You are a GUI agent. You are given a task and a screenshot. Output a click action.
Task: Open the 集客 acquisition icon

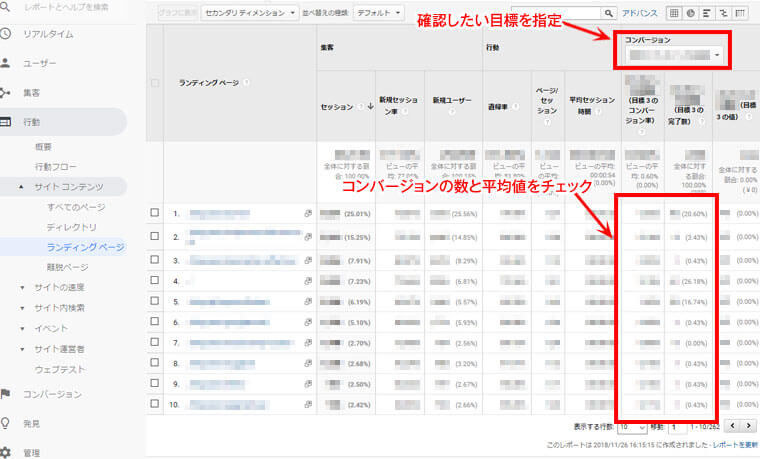(5, 93)
